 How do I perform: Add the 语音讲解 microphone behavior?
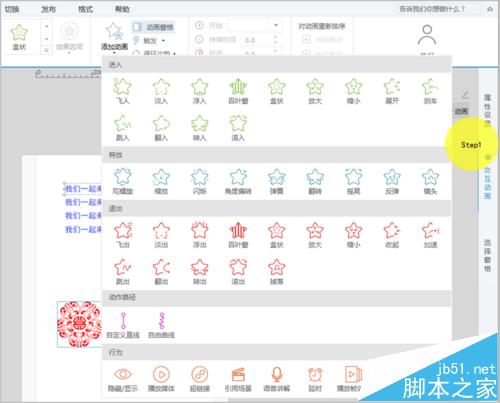tap(277, 379)
